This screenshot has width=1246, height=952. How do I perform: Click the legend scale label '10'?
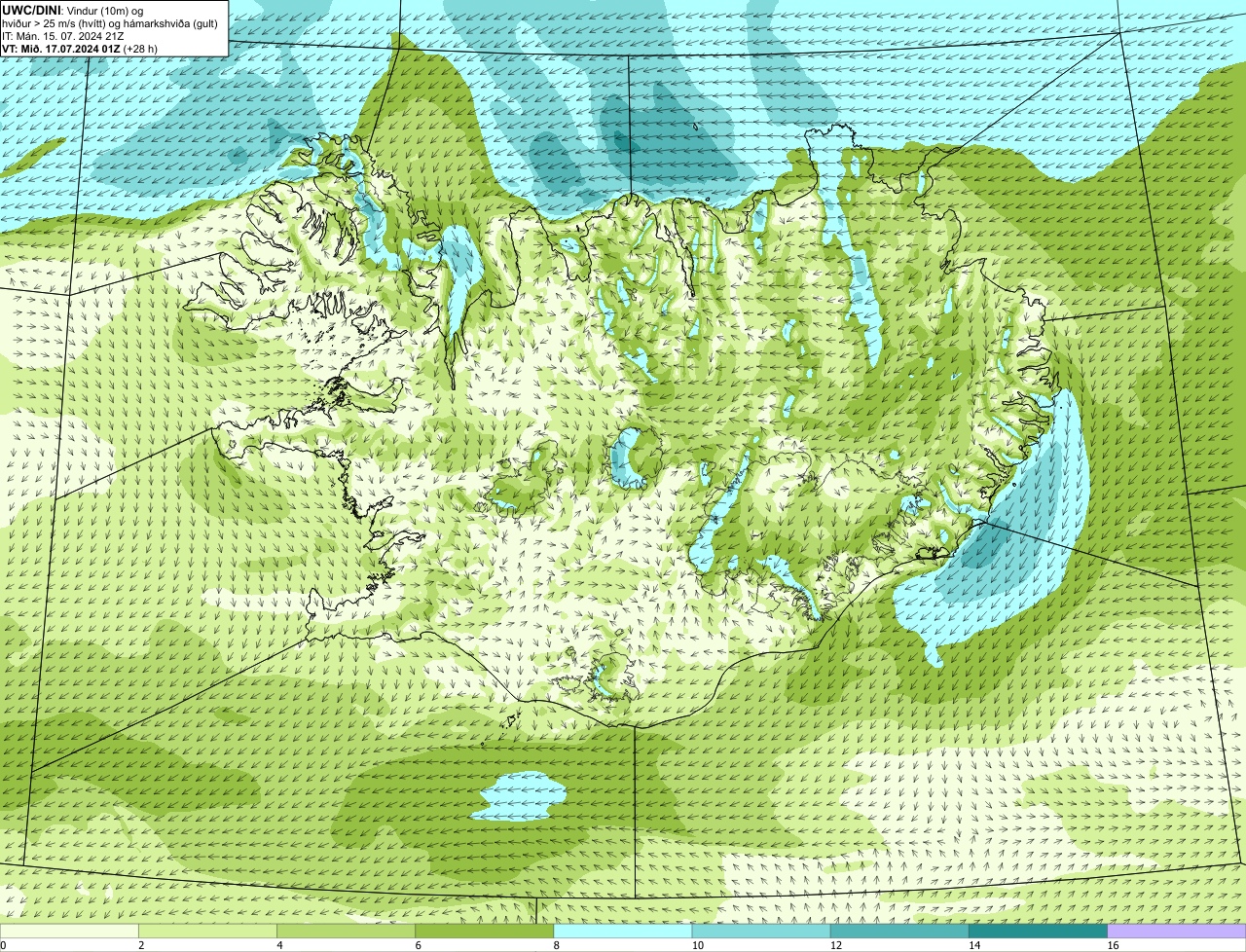pos(698,945)
